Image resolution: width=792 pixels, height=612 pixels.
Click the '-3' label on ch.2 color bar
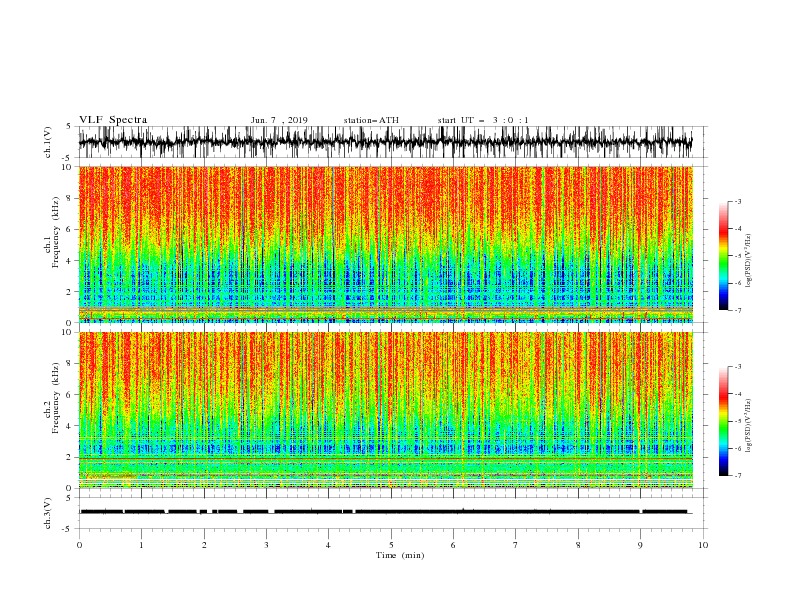point(738,367)
